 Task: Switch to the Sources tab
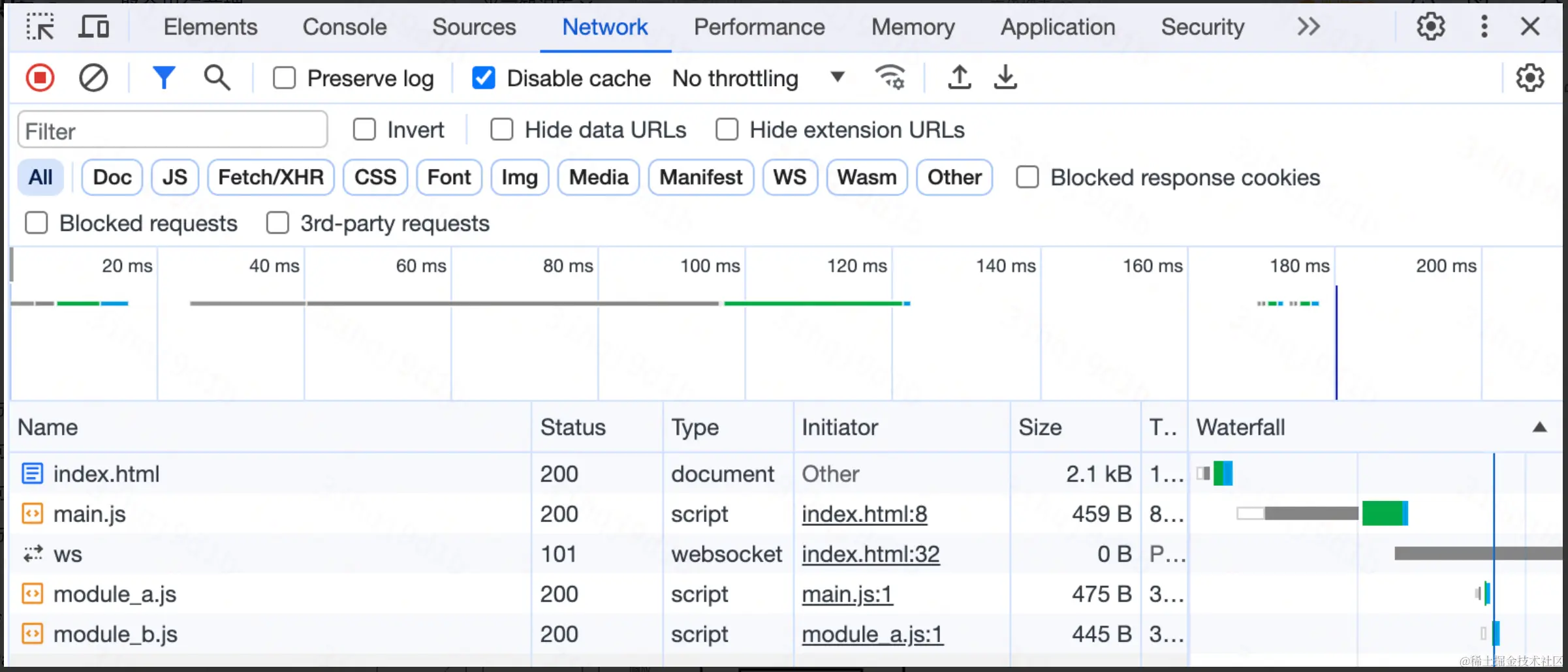pos(474,27)
